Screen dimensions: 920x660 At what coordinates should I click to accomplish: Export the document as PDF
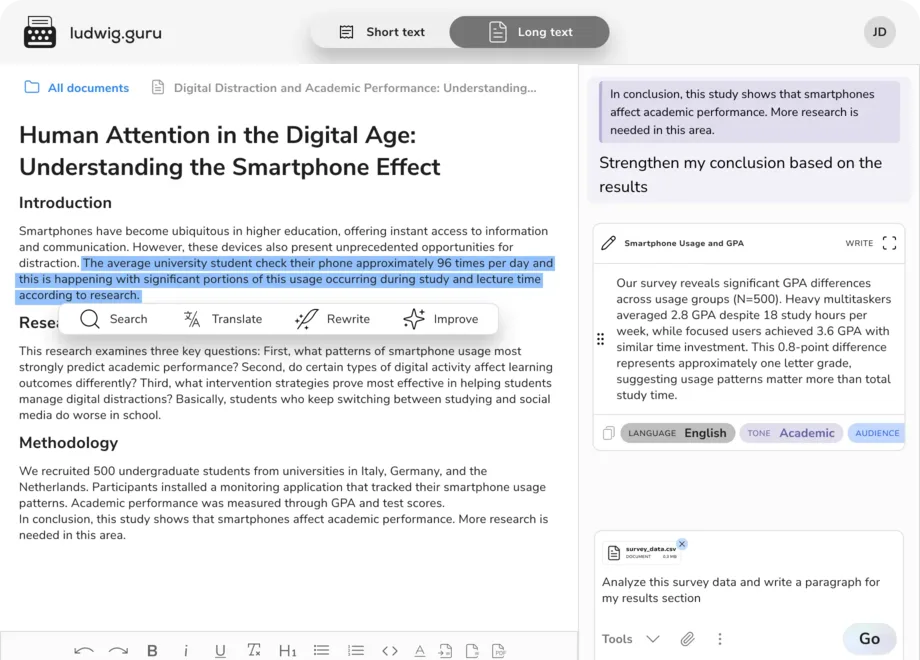coord(499,650)
